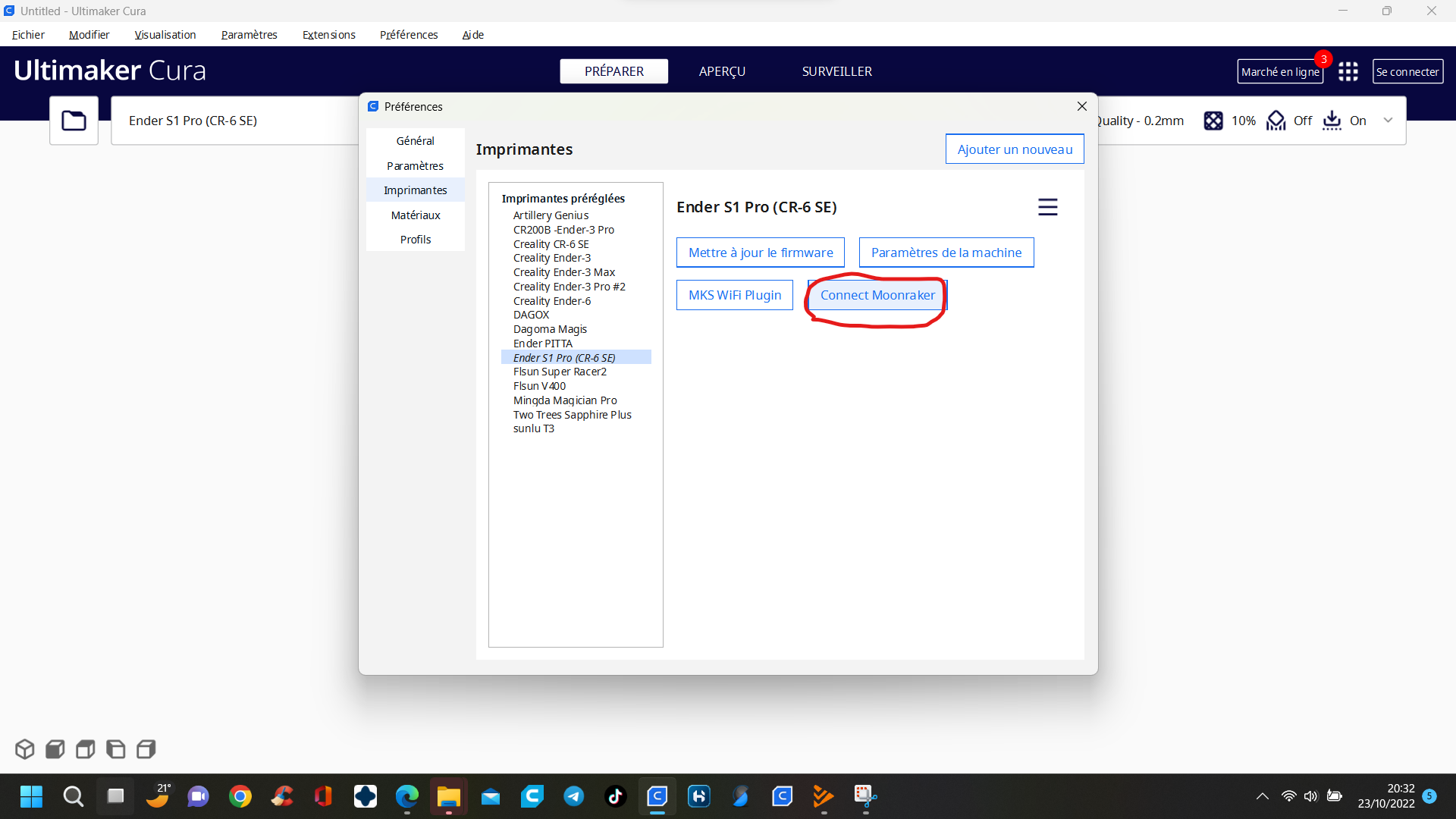
Task: Click the Connect Moonraker button
Action: click(877, 295)
